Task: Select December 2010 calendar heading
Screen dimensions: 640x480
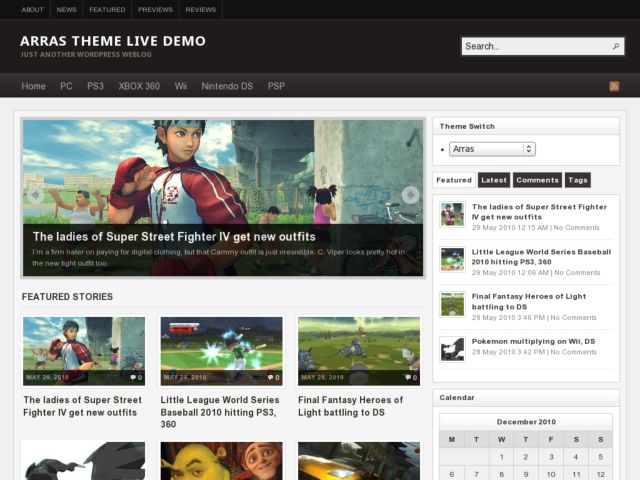Action: (x=526, y=422)
